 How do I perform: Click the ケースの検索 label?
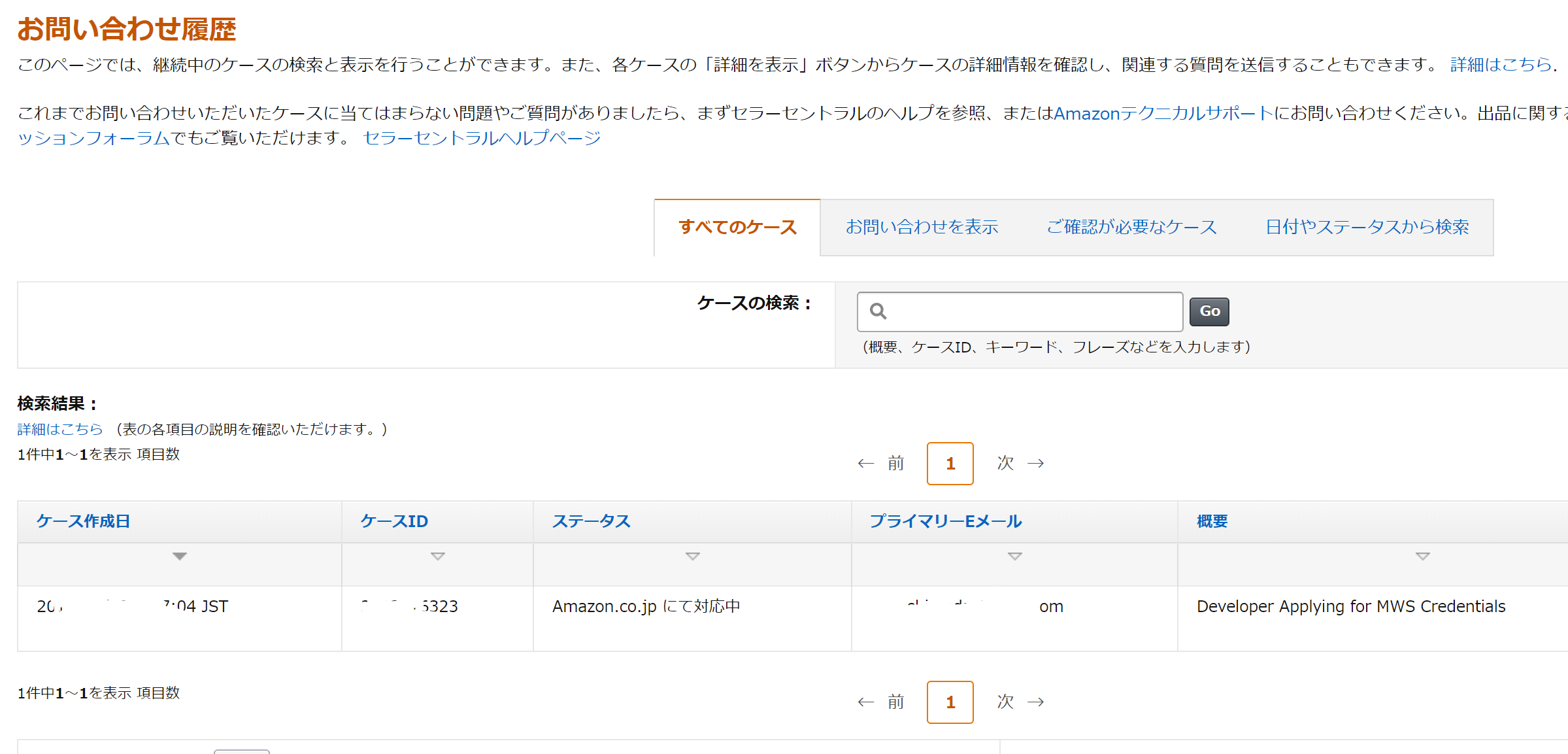pyautogui.click(x=755, y=303)
